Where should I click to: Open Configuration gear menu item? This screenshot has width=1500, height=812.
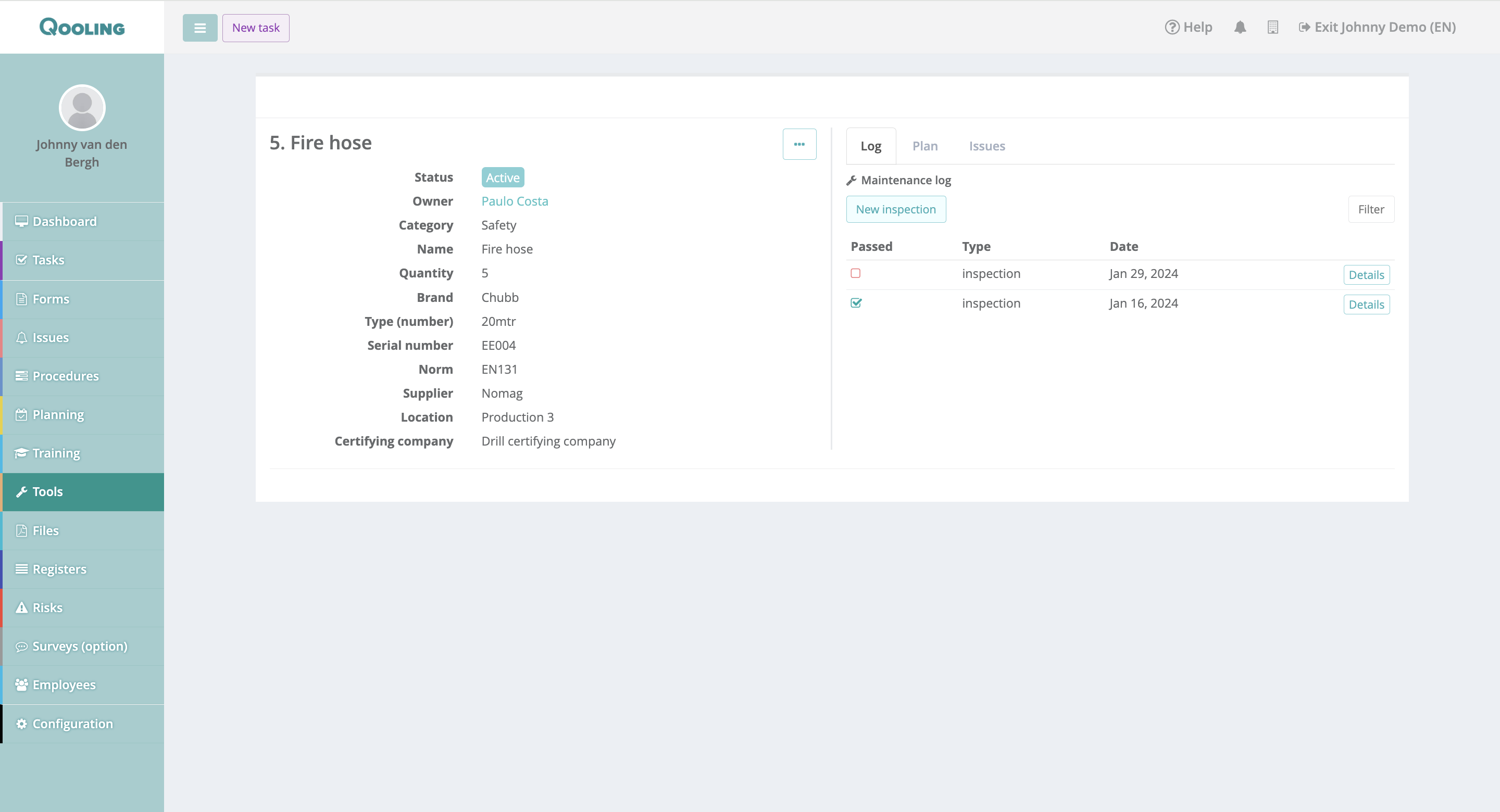click(x=72, y=724)
